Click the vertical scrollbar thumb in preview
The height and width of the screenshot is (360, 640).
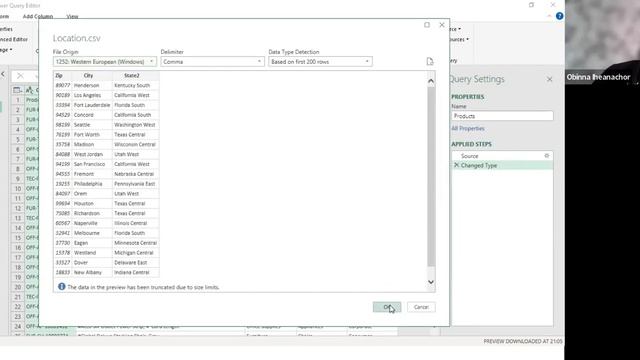point(431,176)
